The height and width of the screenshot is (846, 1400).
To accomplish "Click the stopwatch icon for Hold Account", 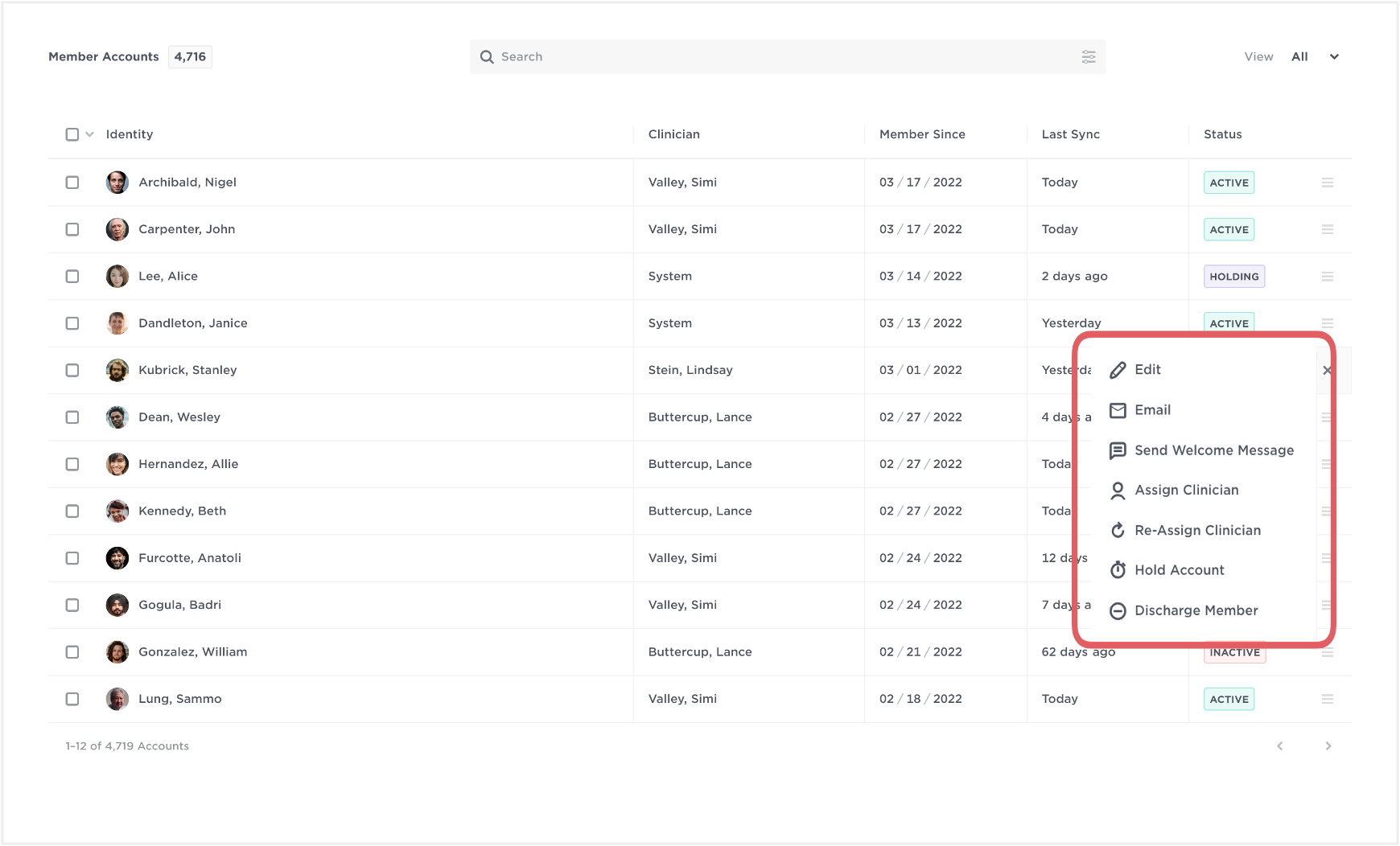I will tap(1118, 570).
